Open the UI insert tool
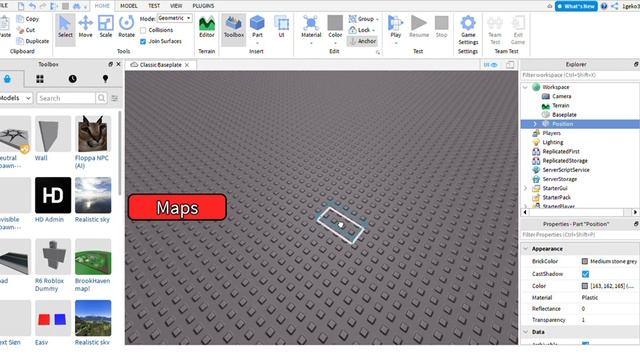Screen dimensions: 640x360 [x=281, y=27]
